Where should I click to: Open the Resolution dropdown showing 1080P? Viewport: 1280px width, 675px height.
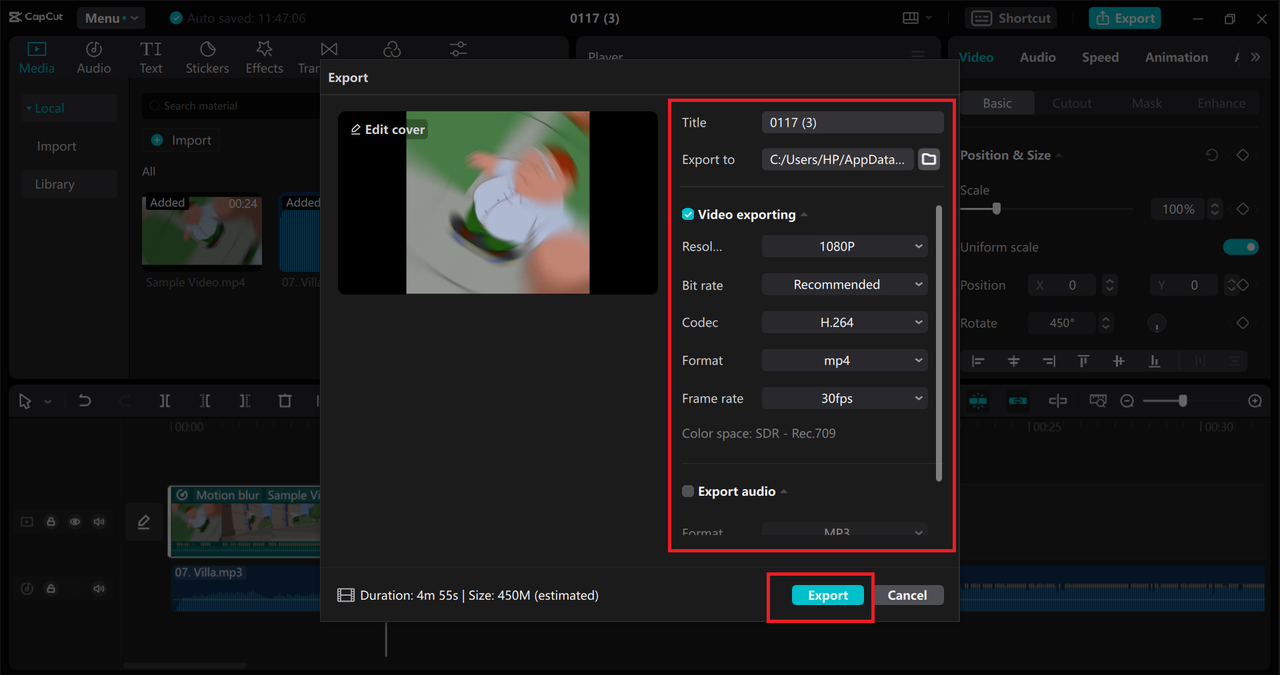[x=845, y=246]
